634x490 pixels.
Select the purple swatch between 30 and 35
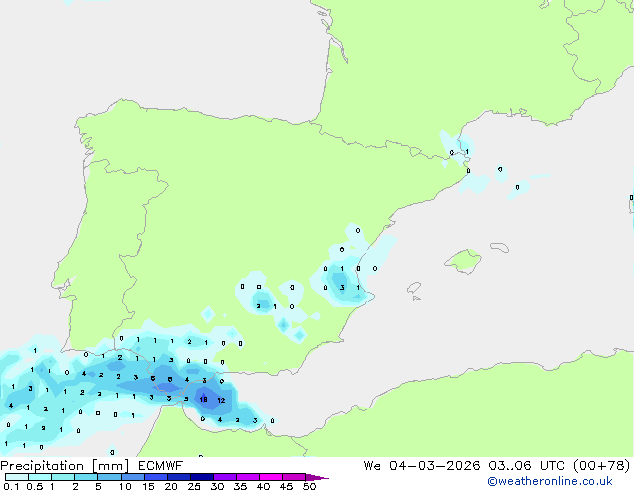225,477
